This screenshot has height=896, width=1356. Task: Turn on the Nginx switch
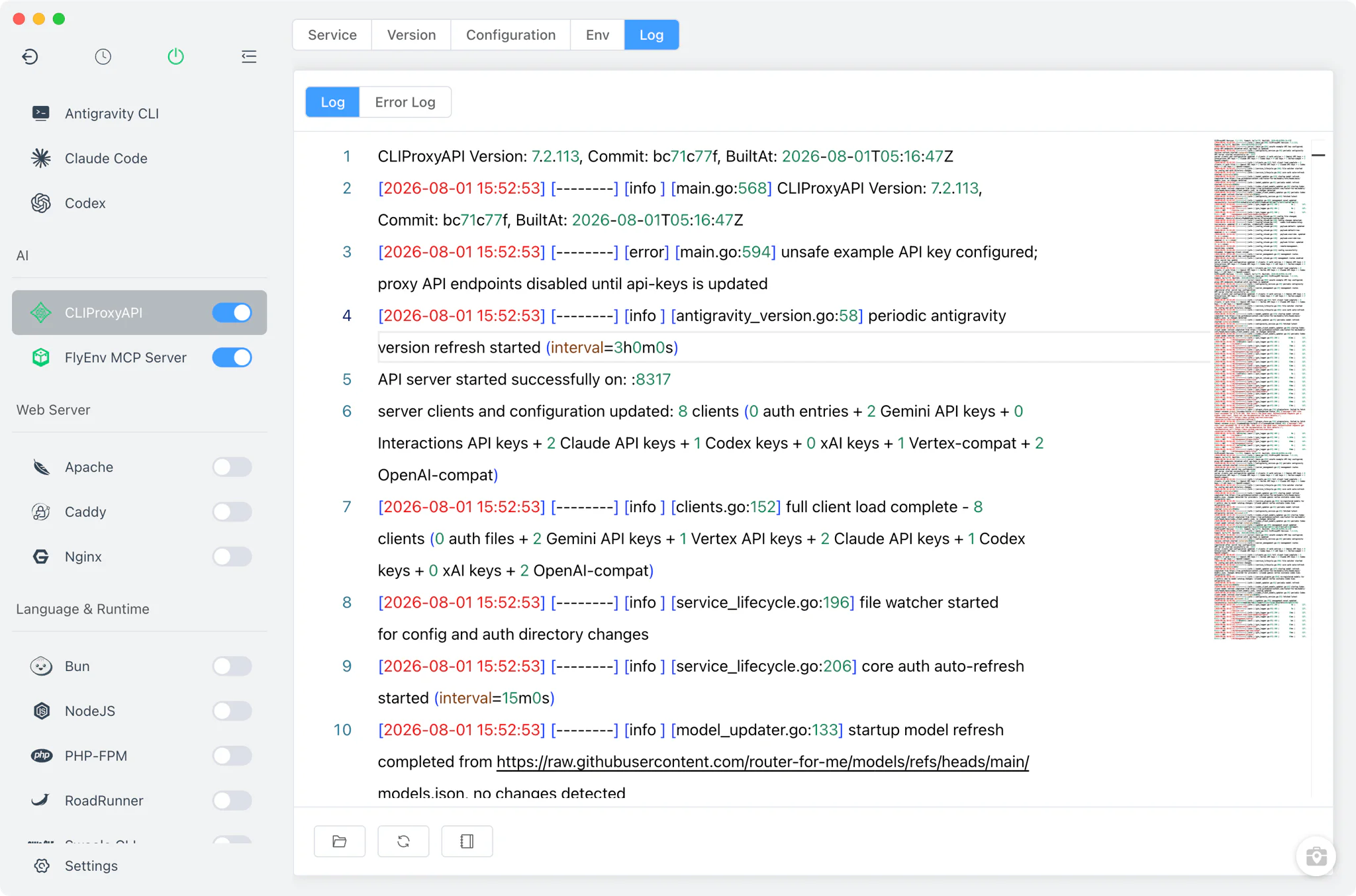coord(232,557)
